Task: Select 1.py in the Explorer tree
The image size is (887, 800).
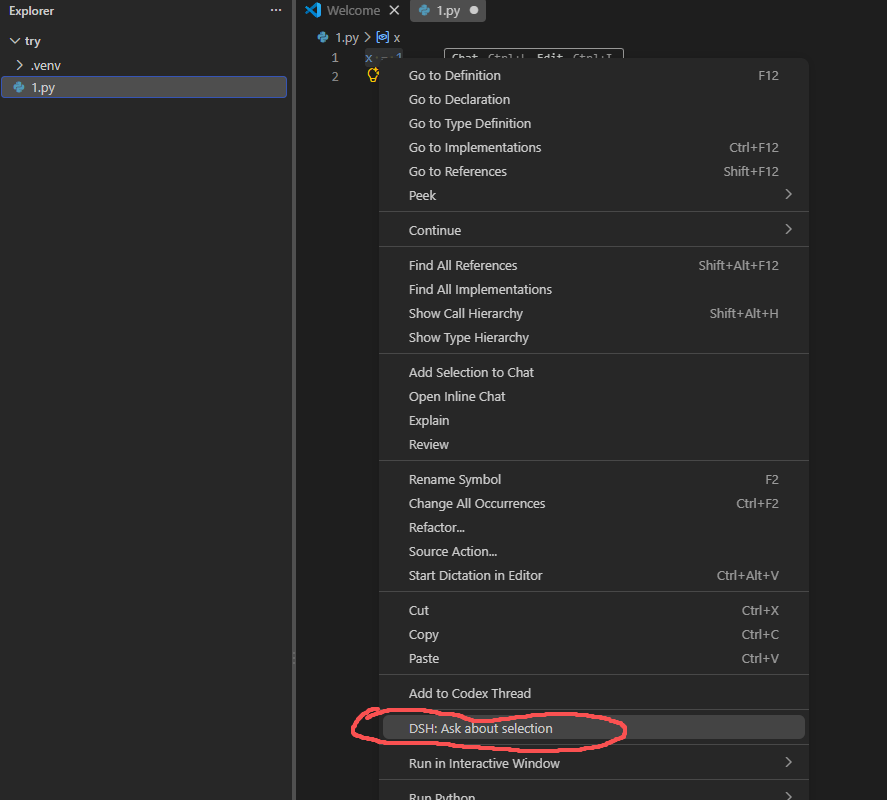Action: [x=144, y=87]
